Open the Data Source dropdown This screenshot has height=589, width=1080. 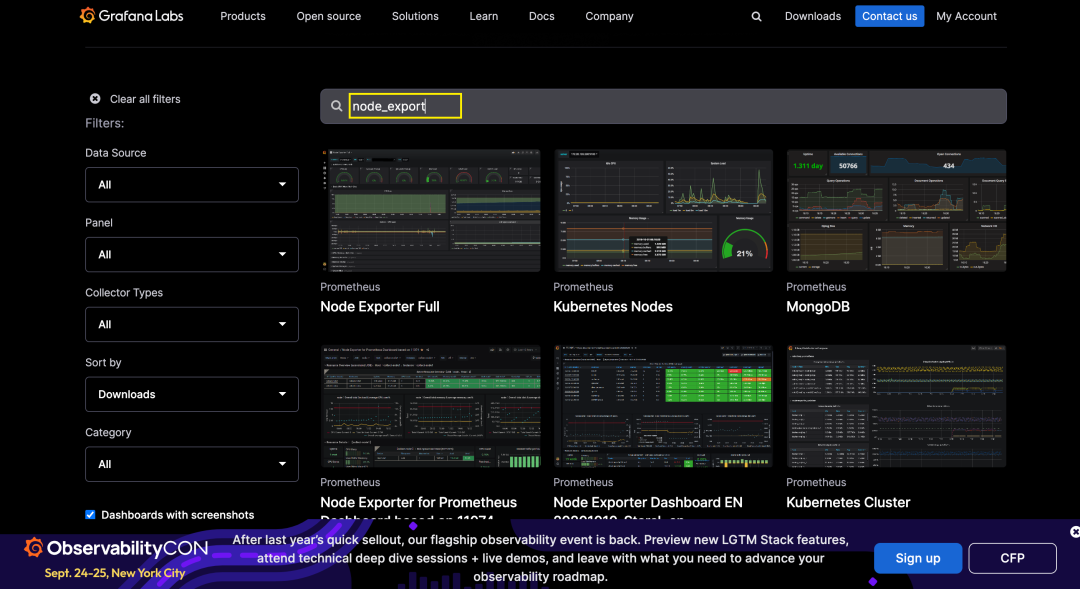click(191, 185)
